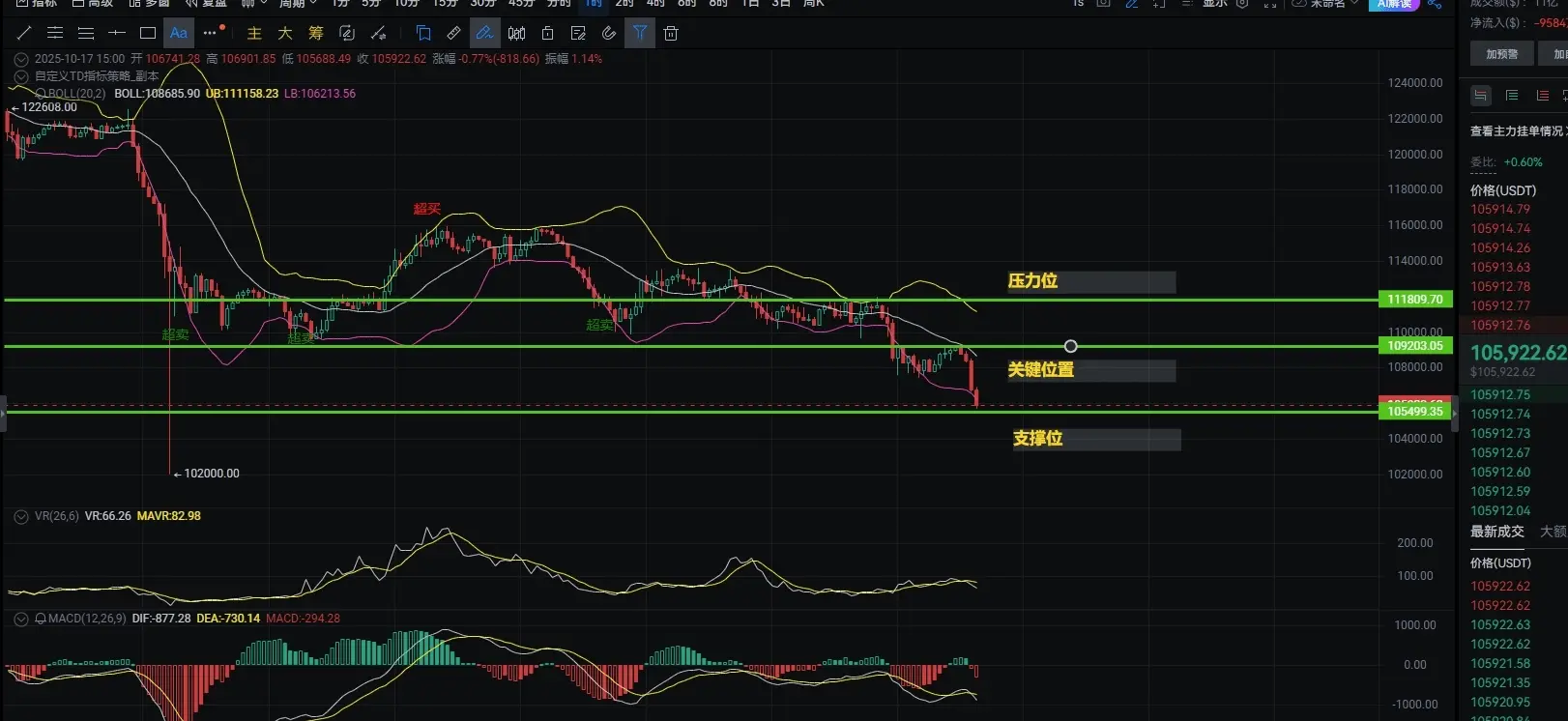Viewport: 1568px width, 721px height.
Task: Select the parallel channel lines tool
Action: (x=55, y=33)
